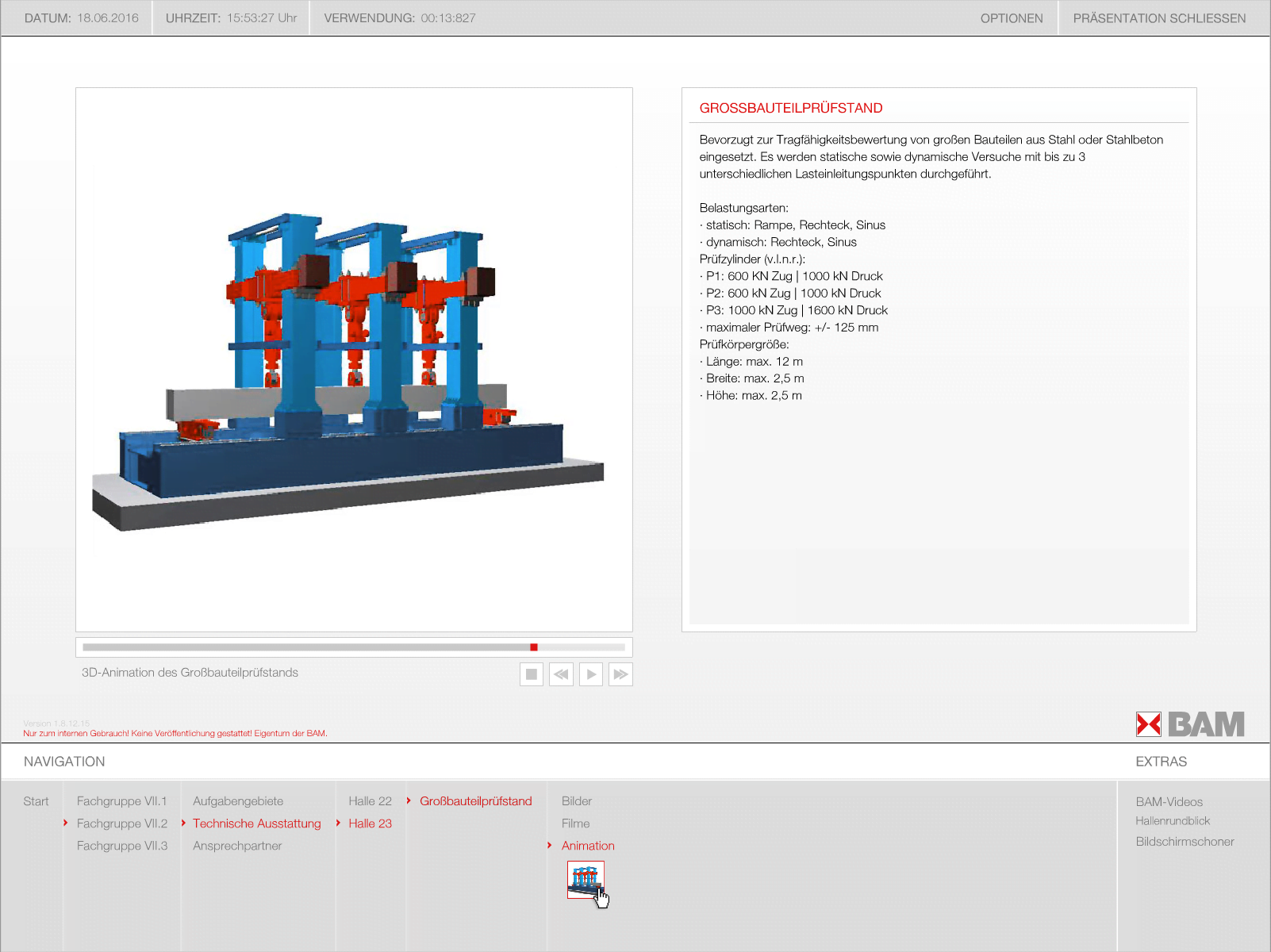Click the red marker on animation progress bar

click(534, 647)
